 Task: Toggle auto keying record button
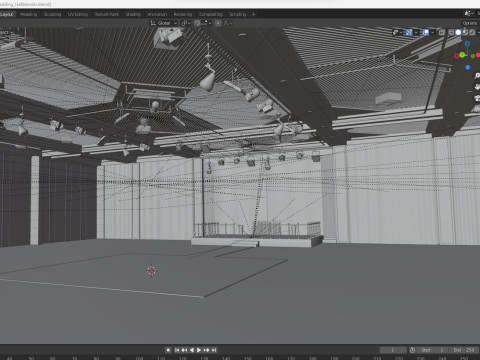(168, 350)
